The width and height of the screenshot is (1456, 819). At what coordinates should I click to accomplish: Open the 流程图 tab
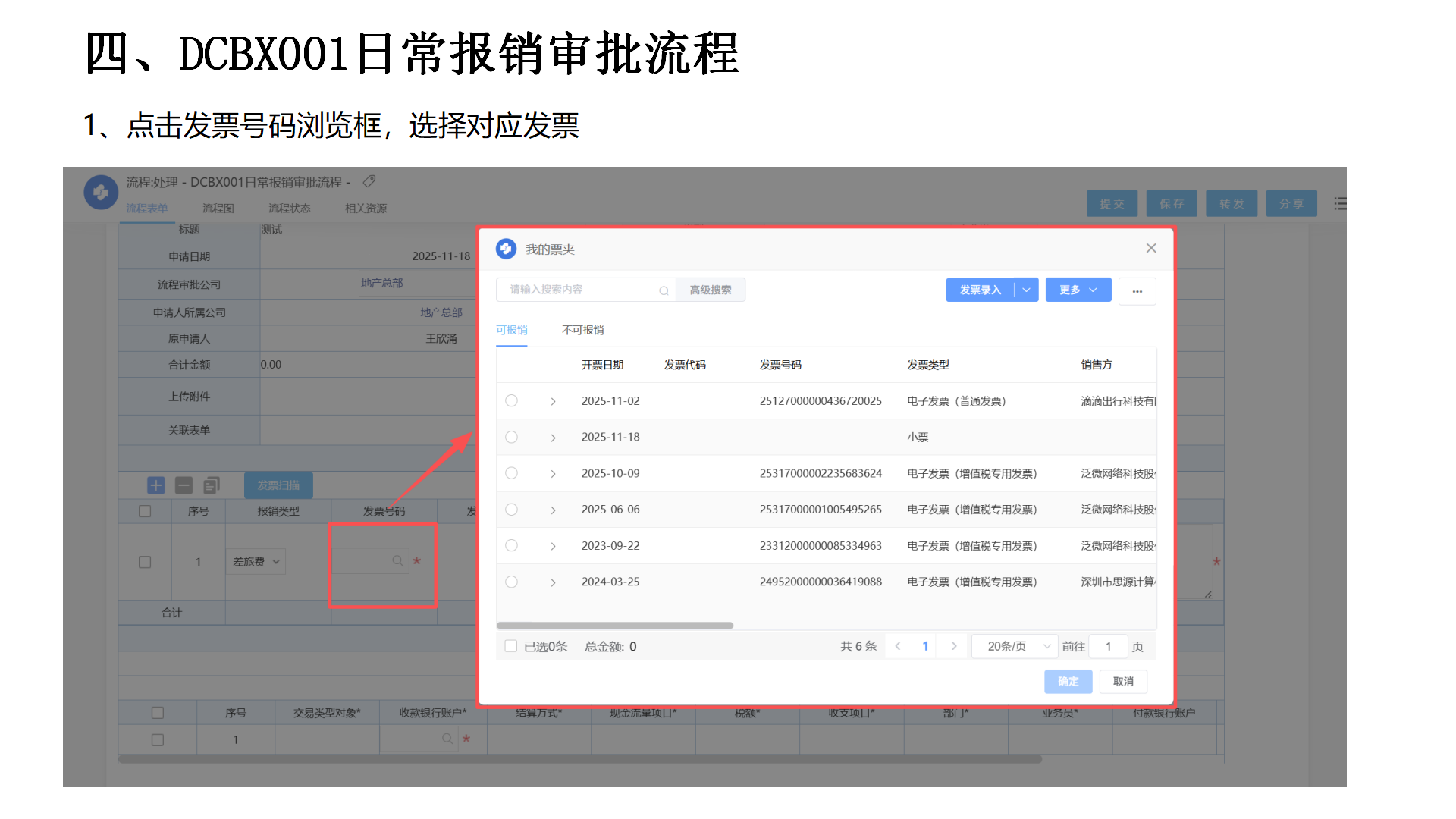pyautogui.click(x=218, y=209)
